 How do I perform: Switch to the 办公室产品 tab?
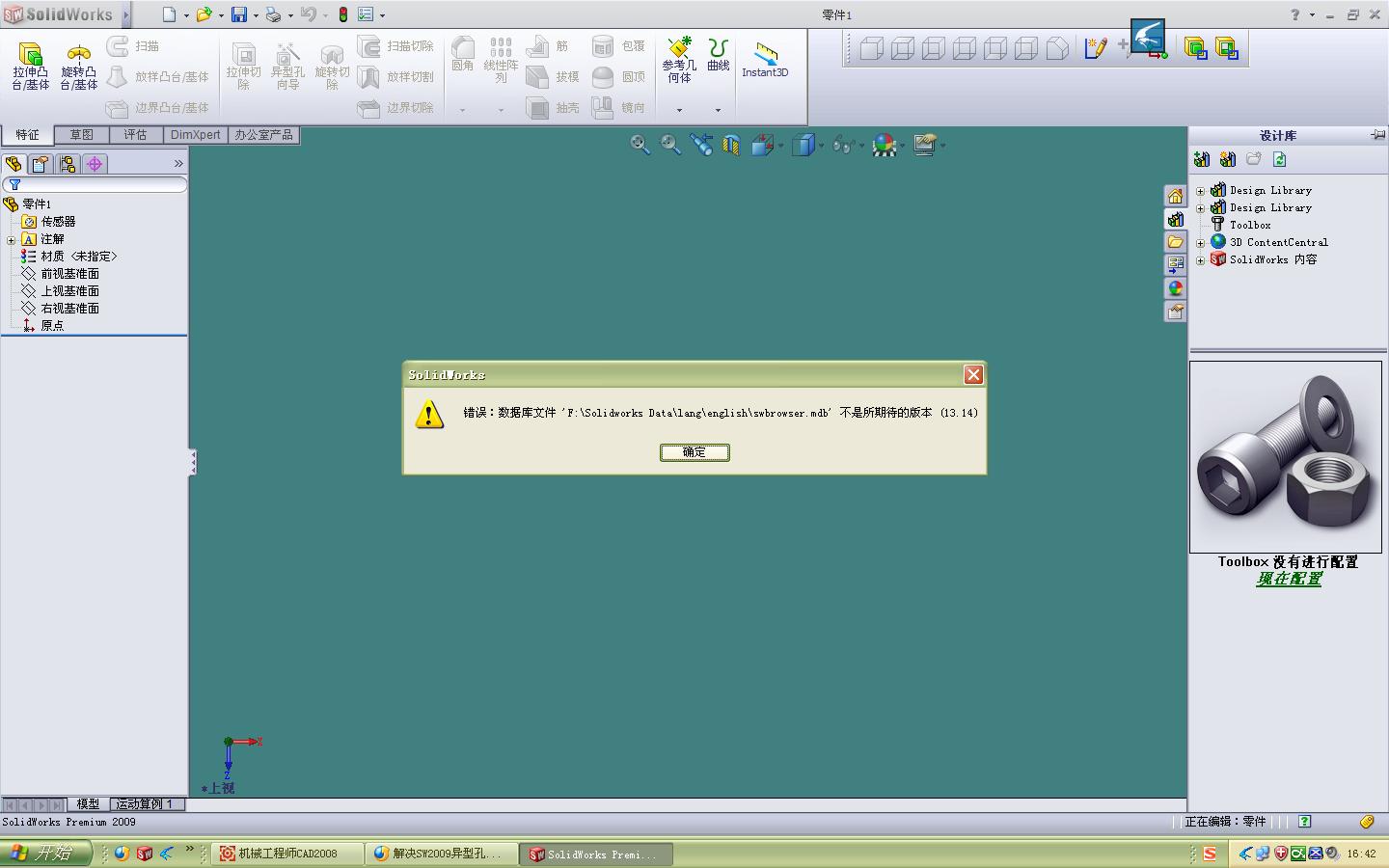(263, 135)
